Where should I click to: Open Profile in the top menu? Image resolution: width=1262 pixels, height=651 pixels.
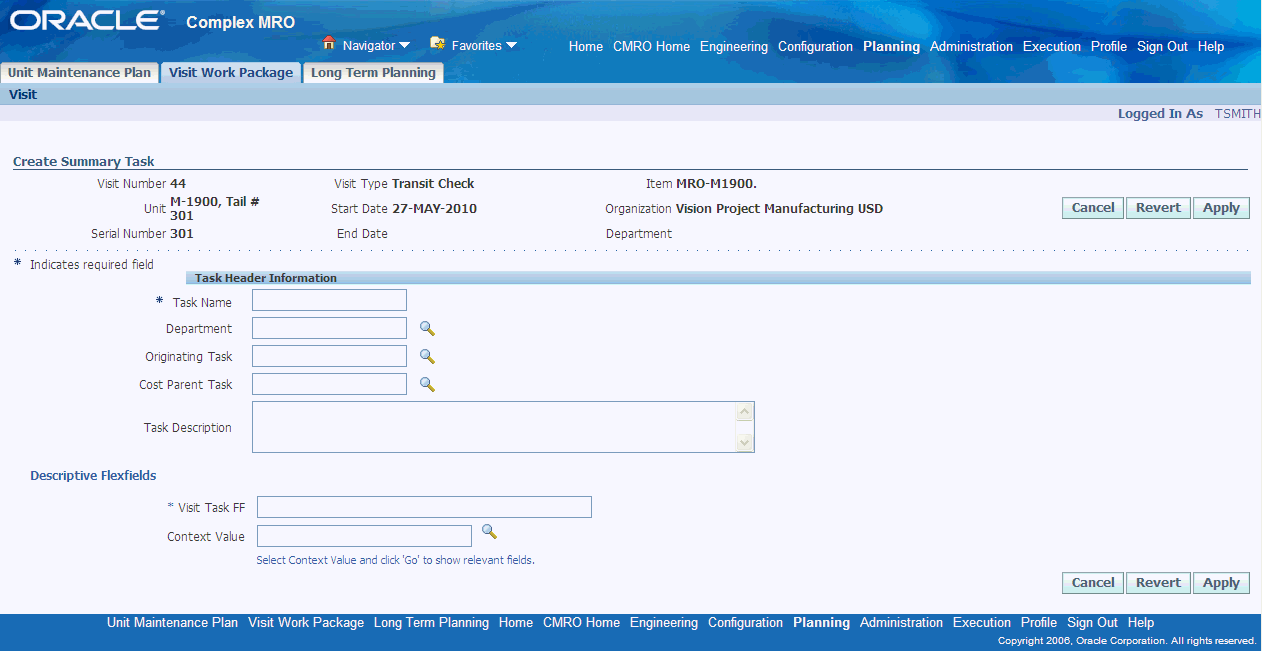[1109, 47]
